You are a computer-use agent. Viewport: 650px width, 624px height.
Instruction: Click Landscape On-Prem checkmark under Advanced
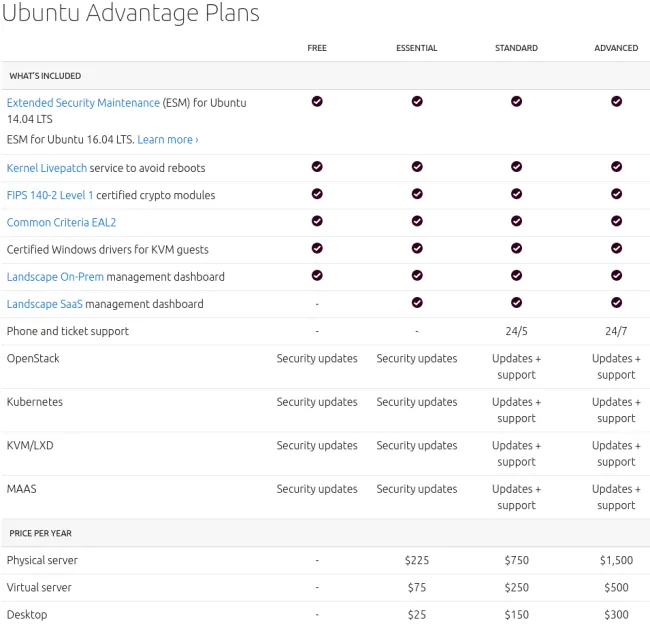[x=616, y=275]
